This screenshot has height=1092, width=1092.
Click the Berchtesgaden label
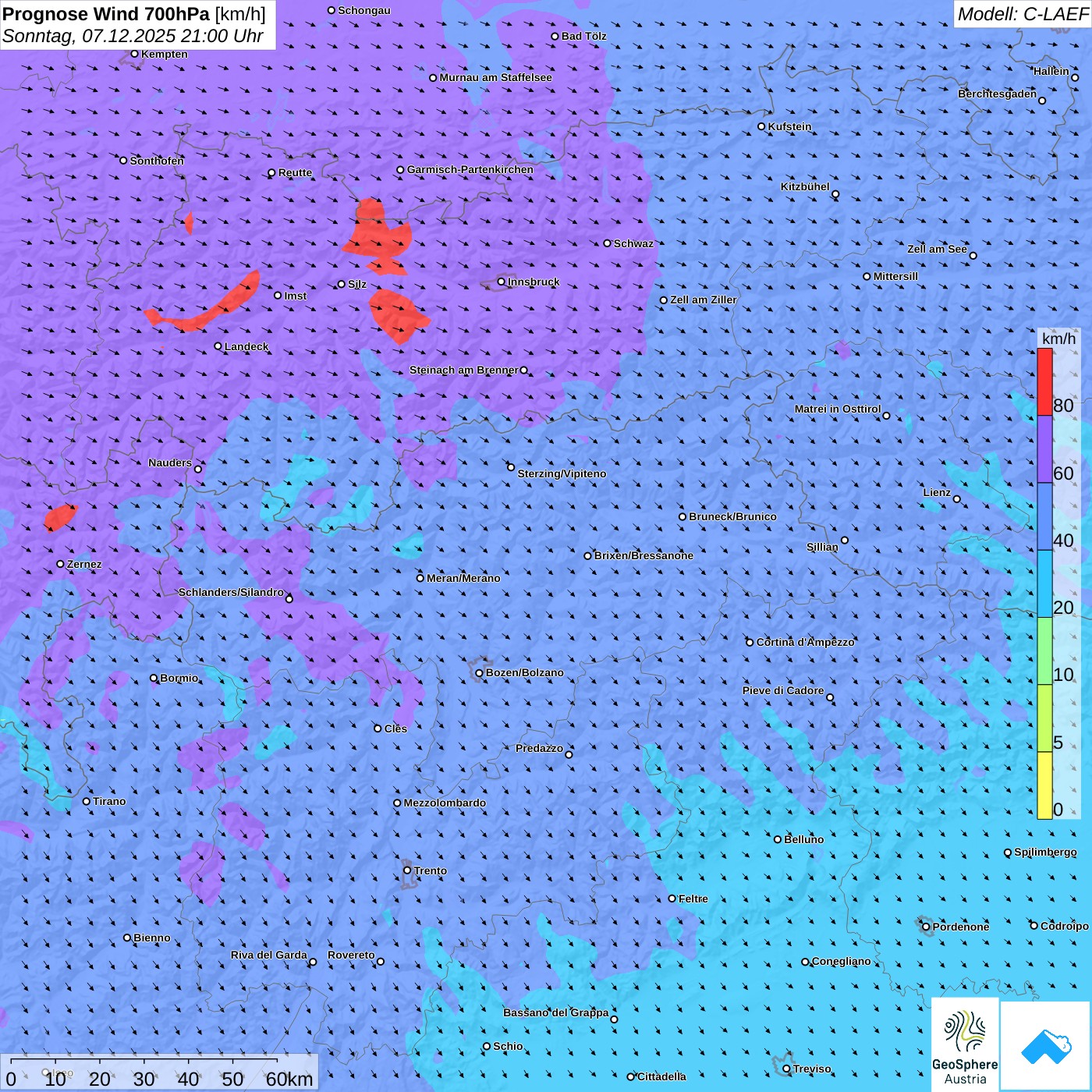tap(997, 94)
